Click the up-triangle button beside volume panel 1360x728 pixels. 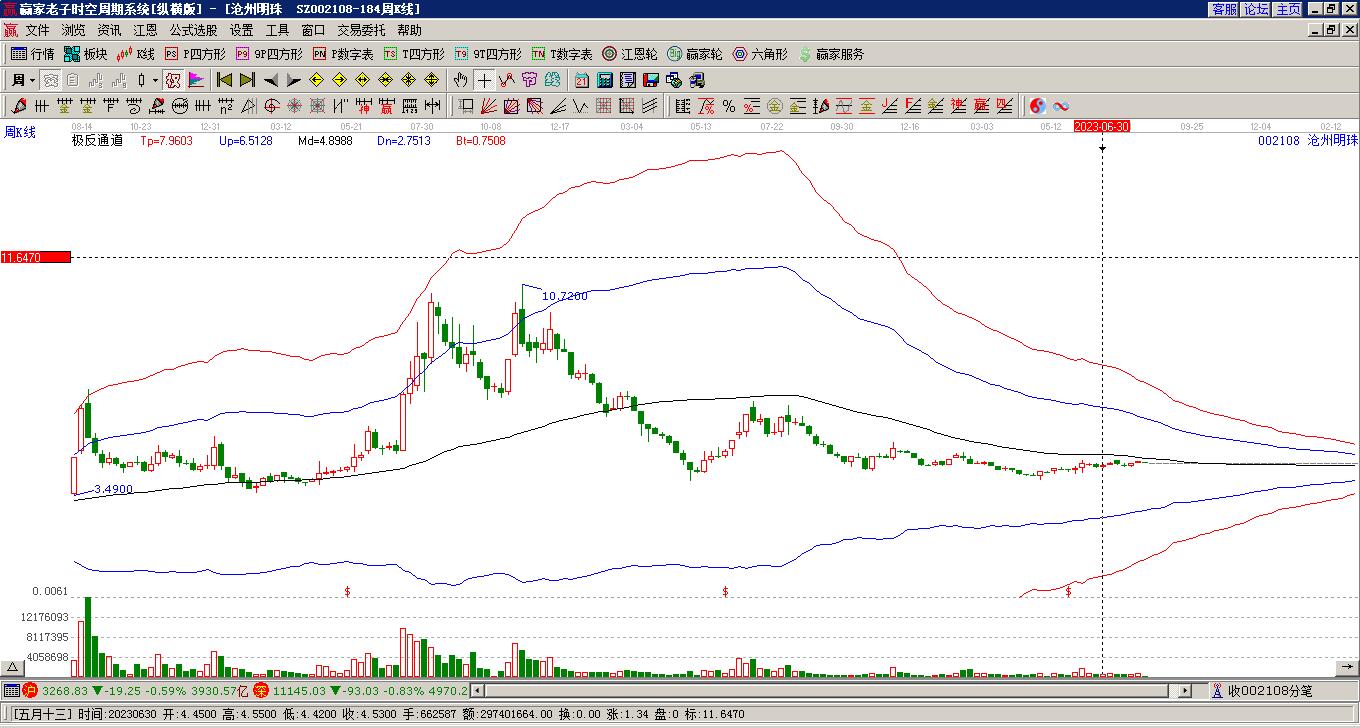13,668
